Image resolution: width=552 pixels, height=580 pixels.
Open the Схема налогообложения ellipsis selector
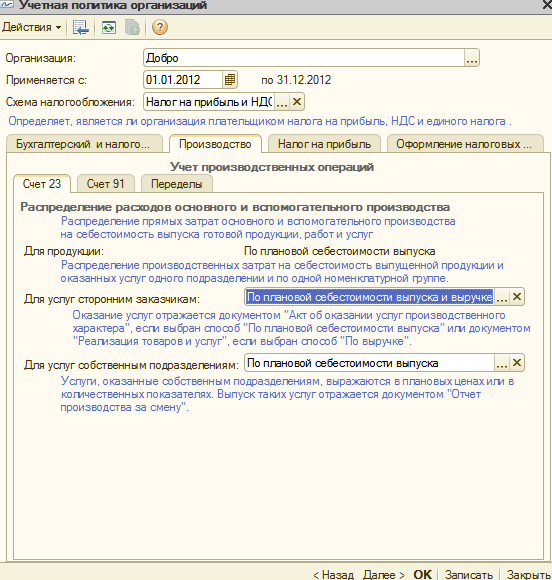(282, 102)
